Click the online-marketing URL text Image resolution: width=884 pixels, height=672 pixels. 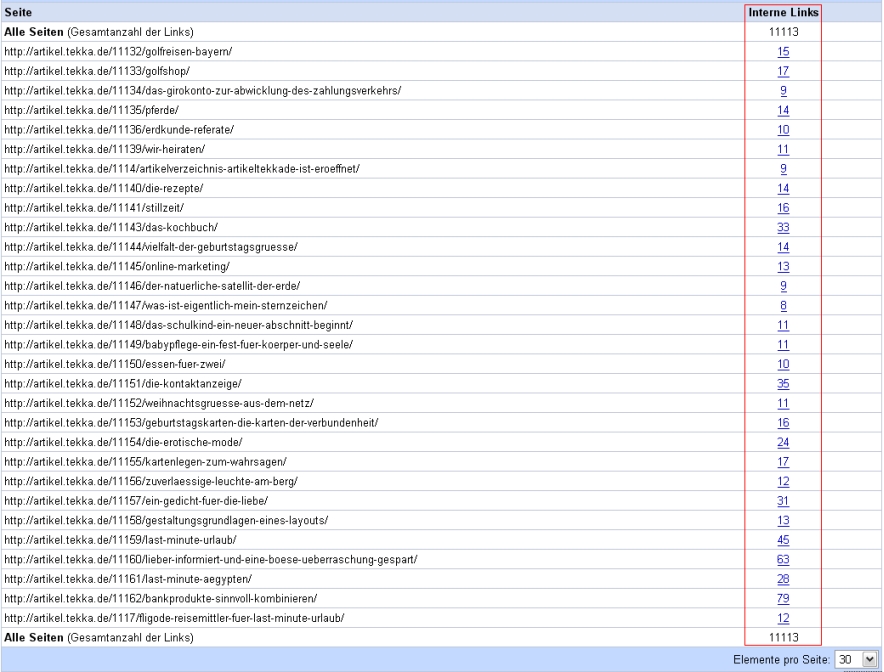117,267
